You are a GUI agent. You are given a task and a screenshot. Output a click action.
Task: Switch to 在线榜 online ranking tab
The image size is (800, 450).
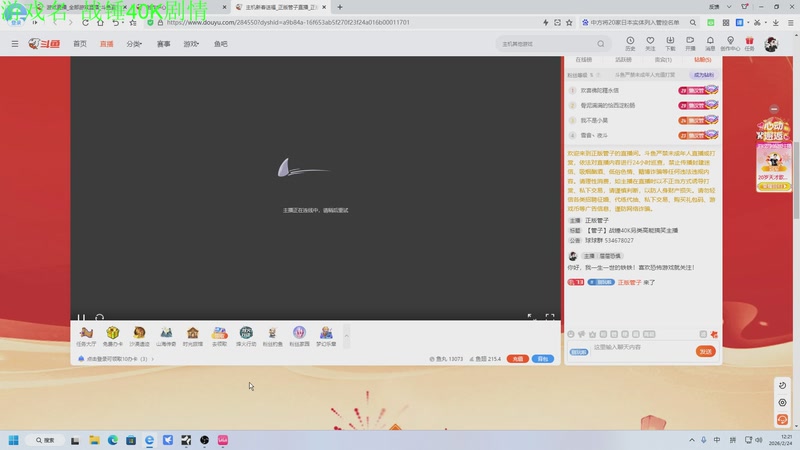584,60
